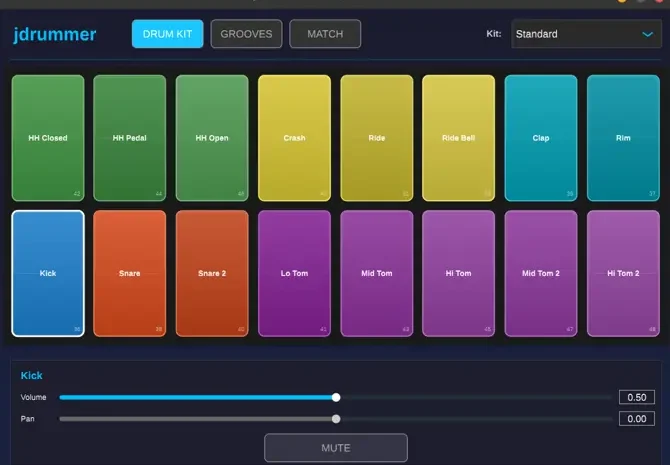Play the Lo Tom pad
Viewport: 670px width, 465px height.
click(x=294, y=274)
